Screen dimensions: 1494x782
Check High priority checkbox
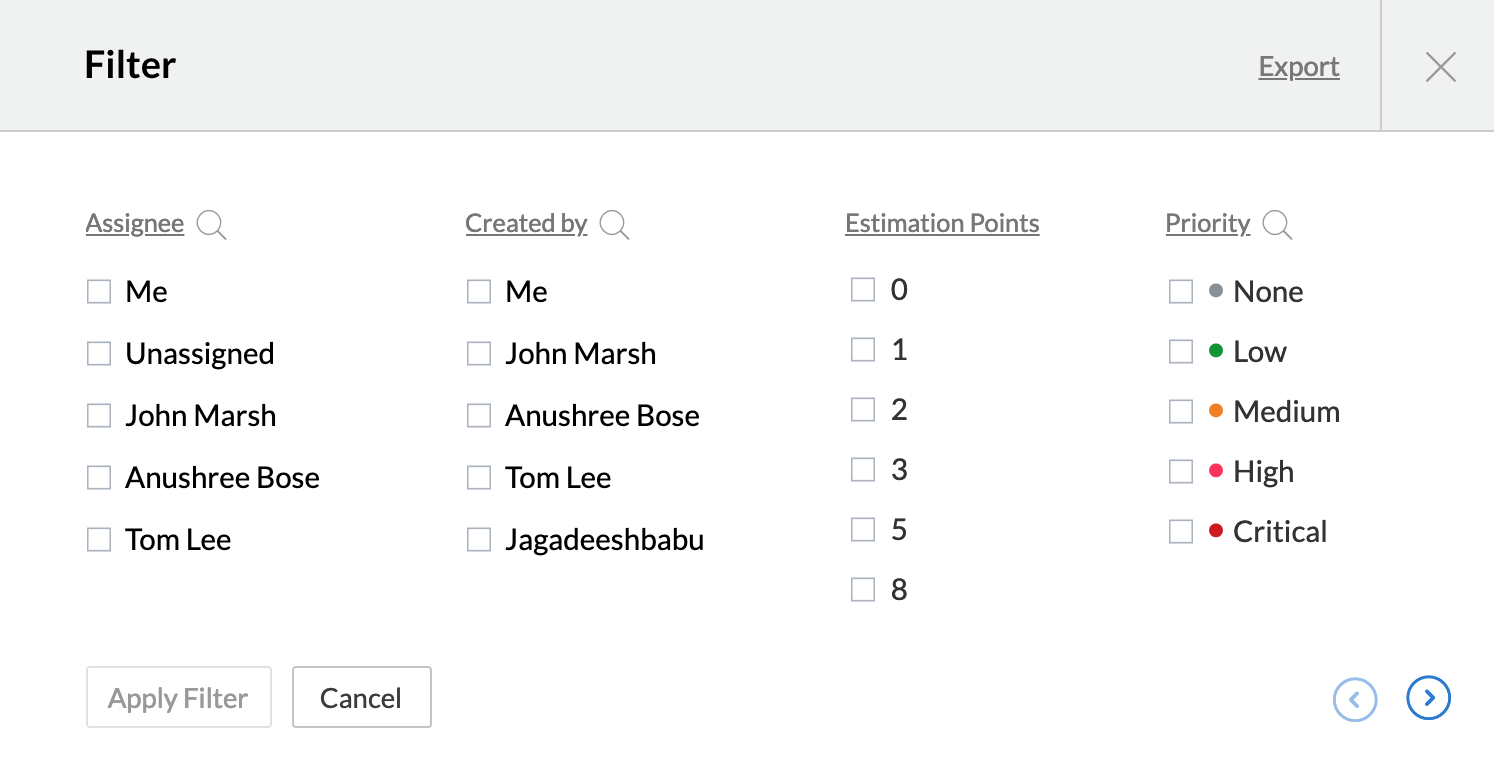point(1181,472)
